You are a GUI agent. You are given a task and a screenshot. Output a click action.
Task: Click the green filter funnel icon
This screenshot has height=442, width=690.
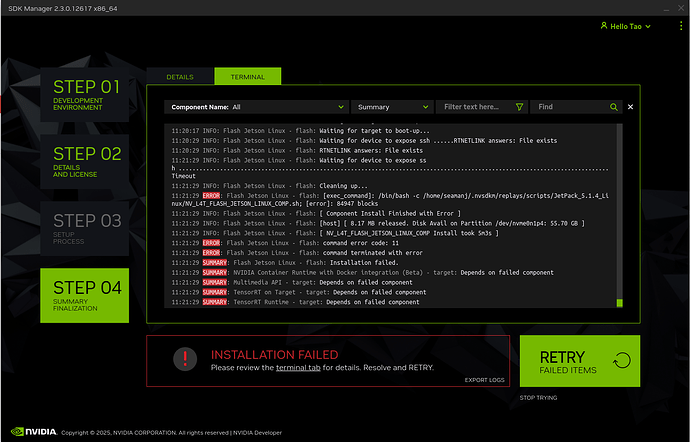coord(519,107)
